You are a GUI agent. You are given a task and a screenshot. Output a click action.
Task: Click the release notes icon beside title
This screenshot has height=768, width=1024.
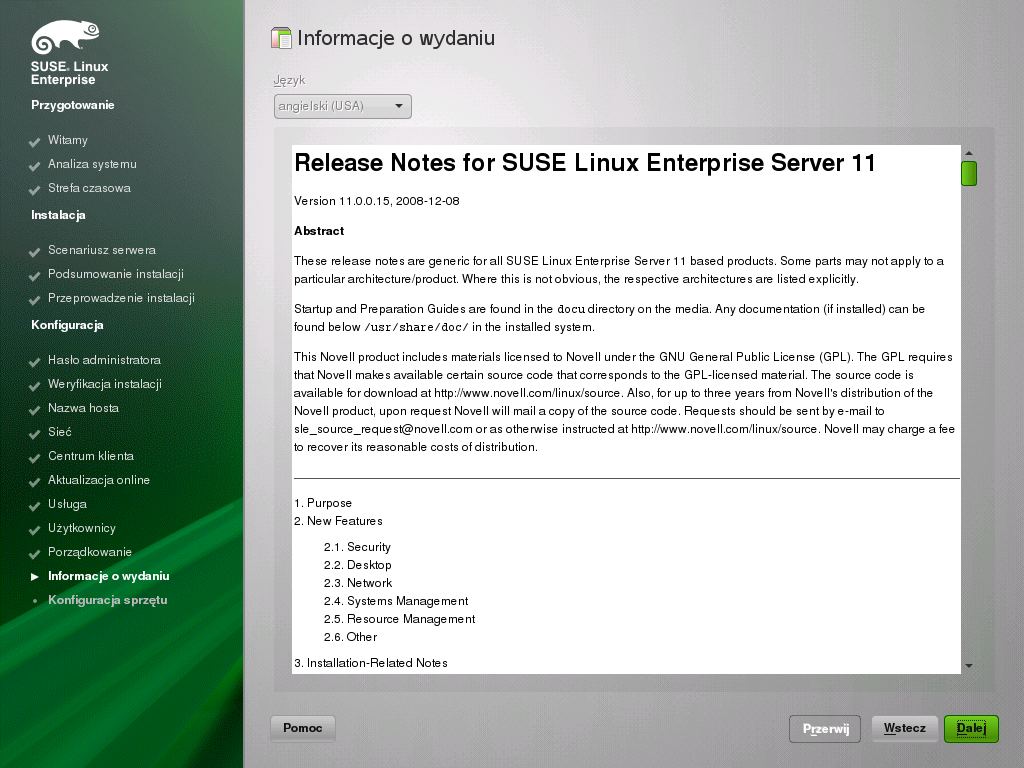(281, 38)
